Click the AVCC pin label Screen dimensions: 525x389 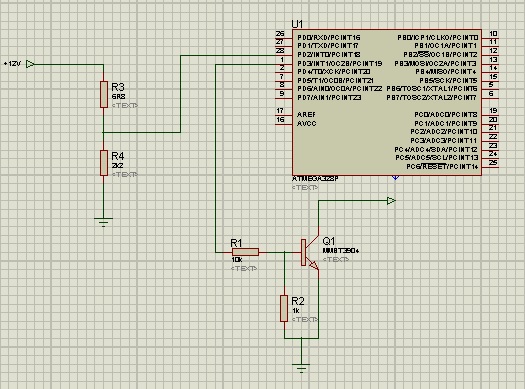(x=306, y=124)
